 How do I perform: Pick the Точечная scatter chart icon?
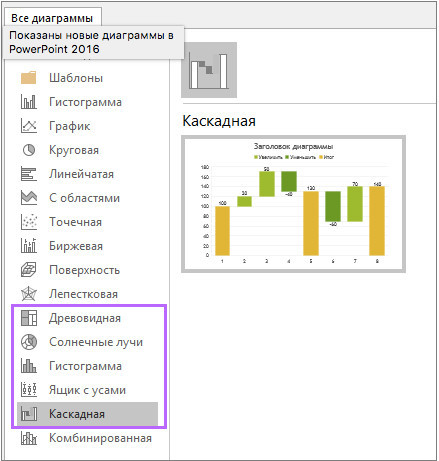(x=29, y=222)
